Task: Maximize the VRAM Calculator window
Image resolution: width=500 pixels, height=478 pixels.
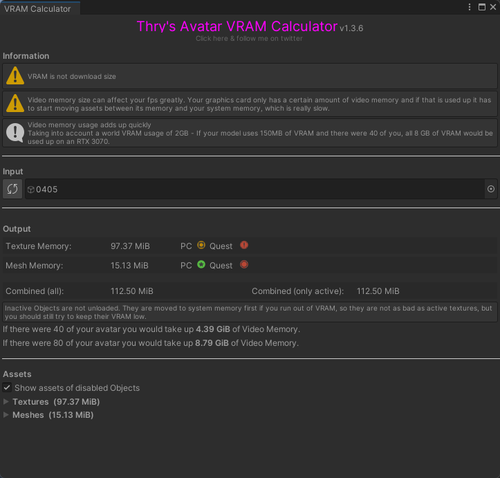Action: click(482, 7)
